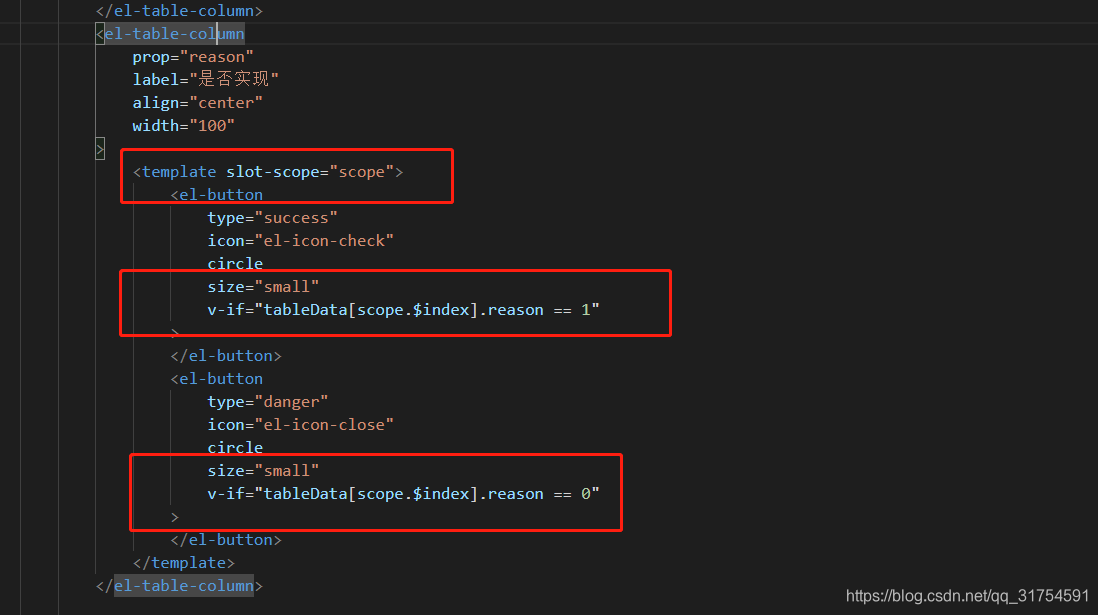This screenshot has height=615, width=1098.
Task: Click the prop="reason" attribute line
Action: [193, 57]
